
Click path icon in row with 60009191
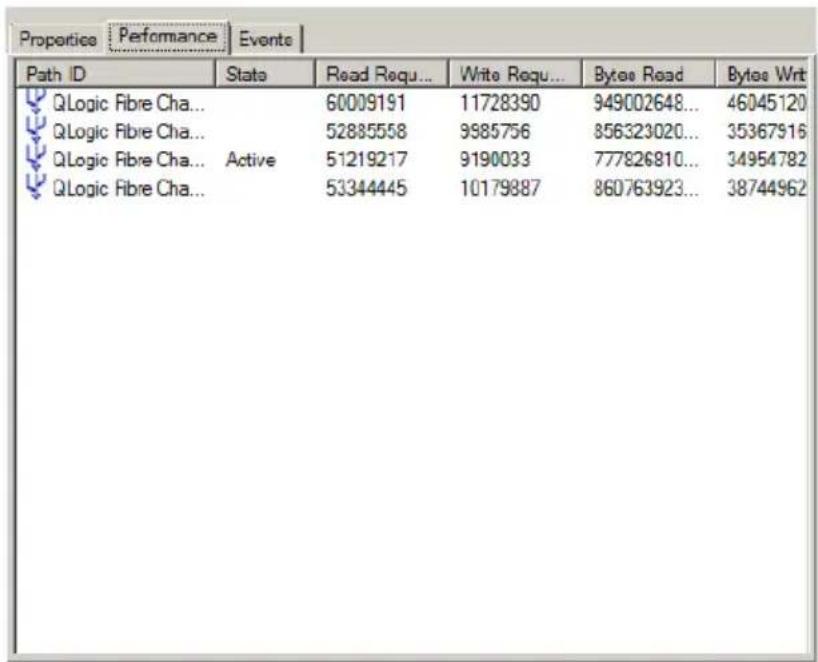pyautogui.click(x=35, y=102)
